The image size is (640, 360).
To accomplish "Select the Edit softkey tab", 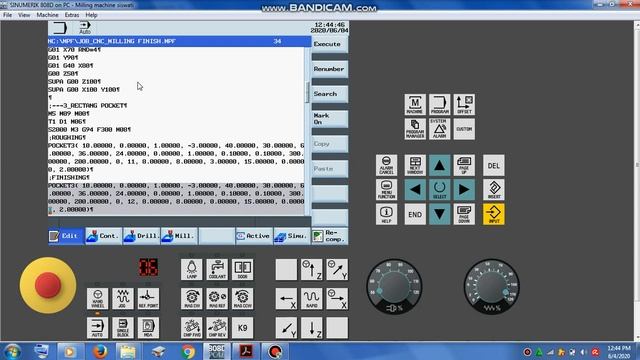I will 66,236.
